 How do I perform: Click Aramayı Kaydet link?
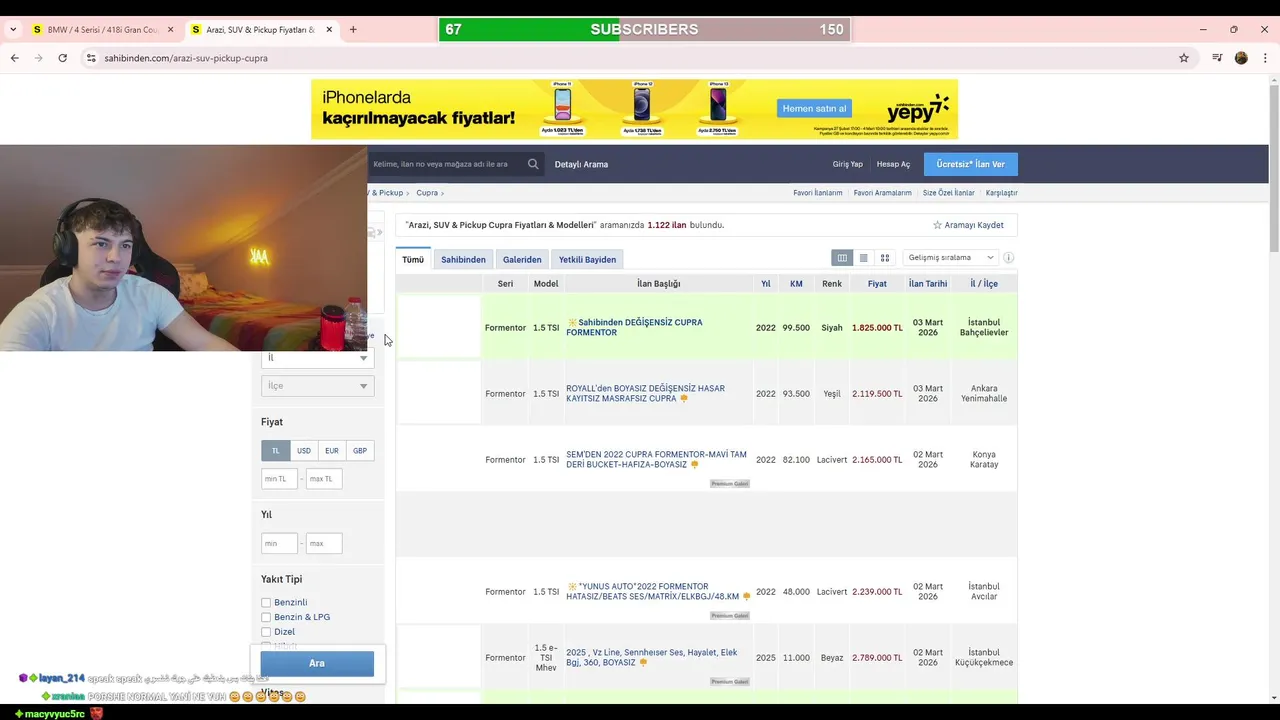click(x=974, y=225)
